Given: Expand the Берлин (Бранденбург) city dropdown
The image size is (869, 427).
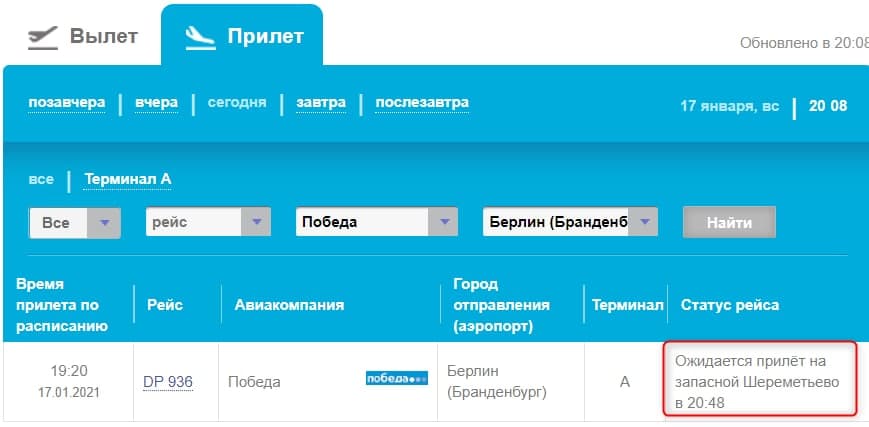Looking at the screenshot, I should point(570,222).
